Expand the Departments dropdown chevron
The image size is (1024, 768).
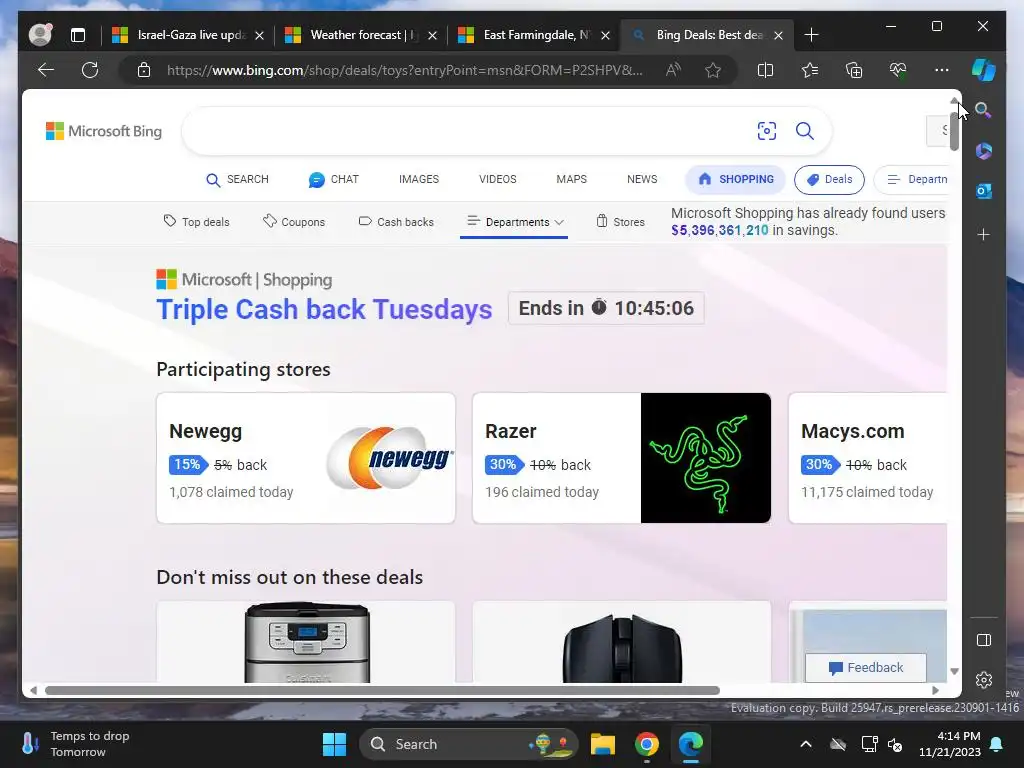559,222
